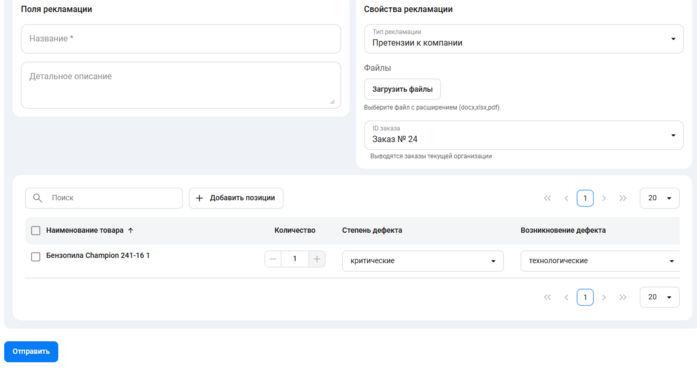
Task: Go to first page in bottom pagination
Action: point(547,297)
